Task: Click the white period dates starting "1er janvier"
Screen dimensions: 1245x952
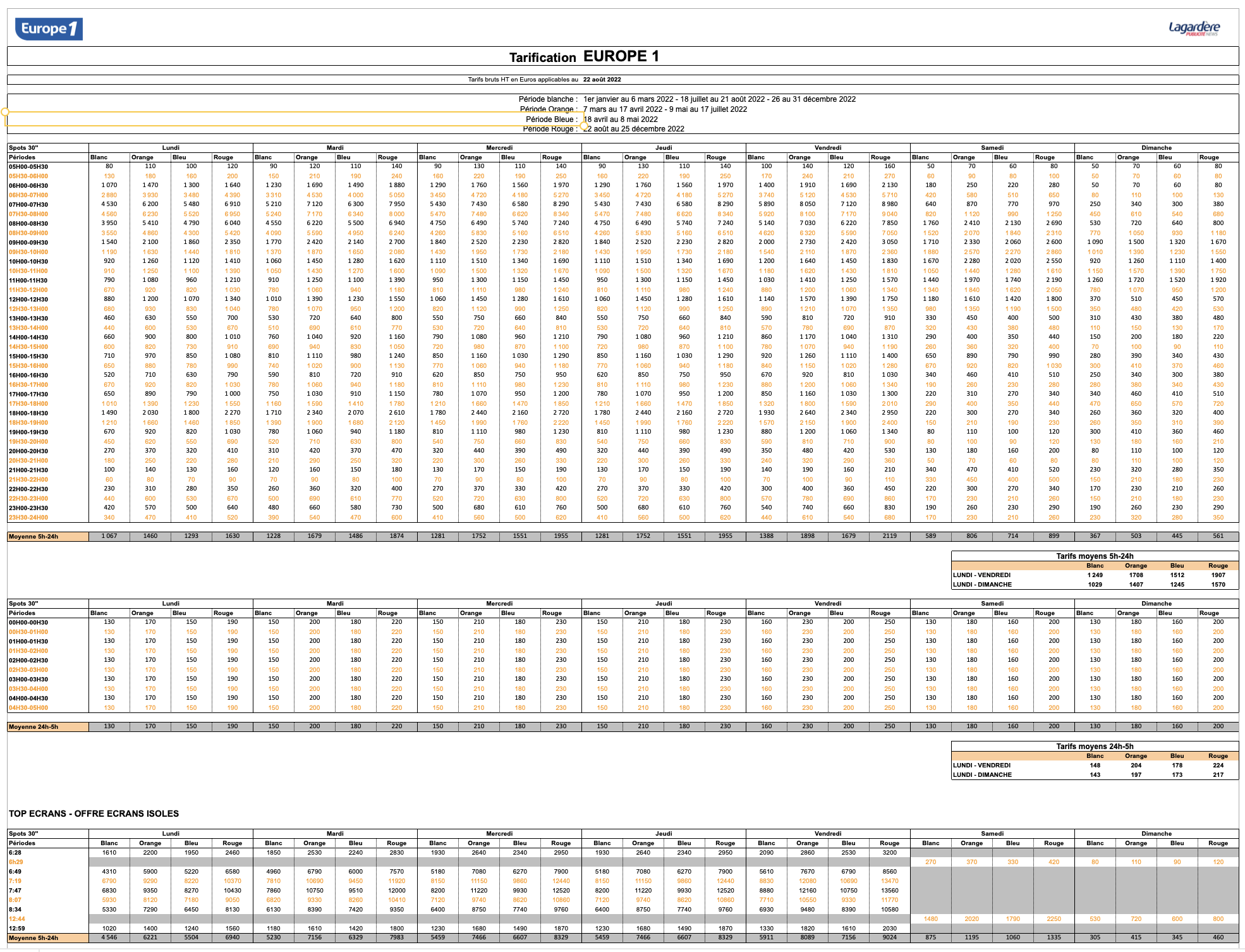Action: 719,99
